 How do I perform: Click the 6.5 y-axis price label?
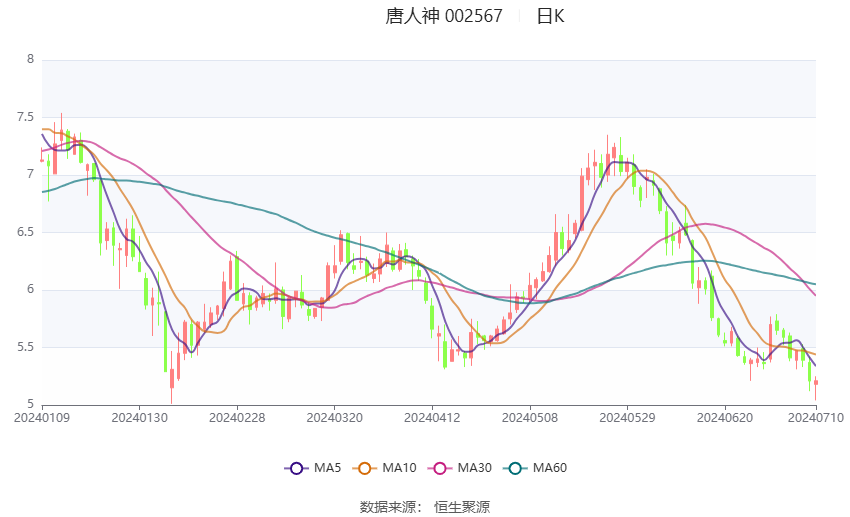pos(24,232)
